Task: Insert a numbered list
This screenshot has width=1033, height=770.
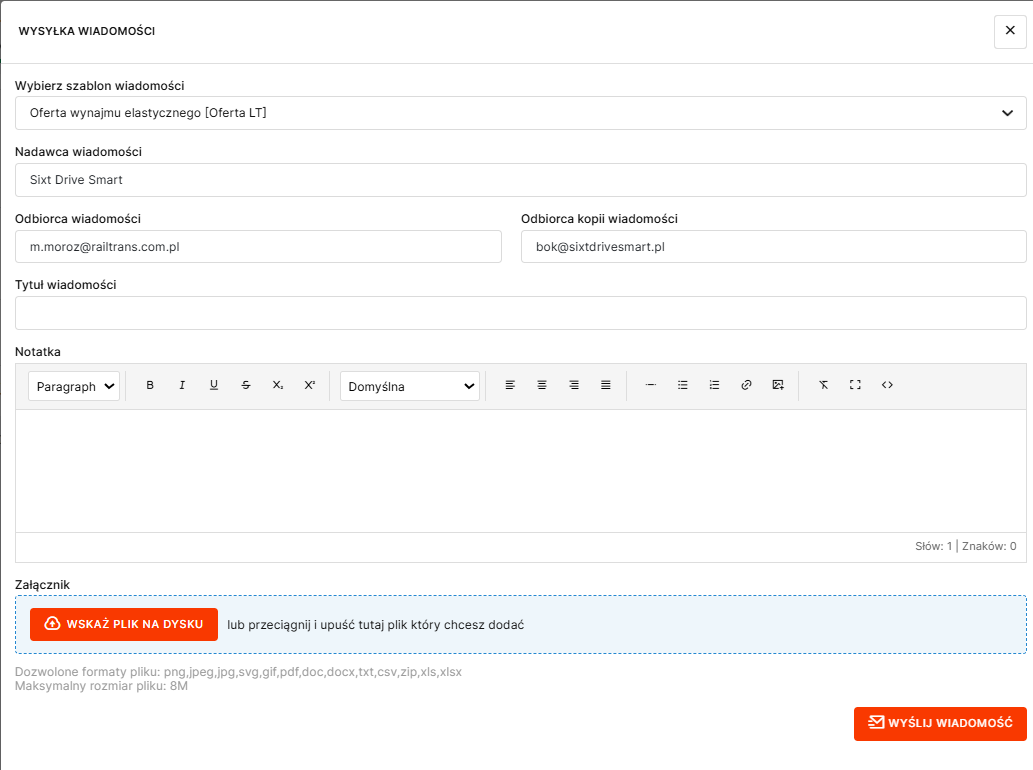Action: click(714, 385)
